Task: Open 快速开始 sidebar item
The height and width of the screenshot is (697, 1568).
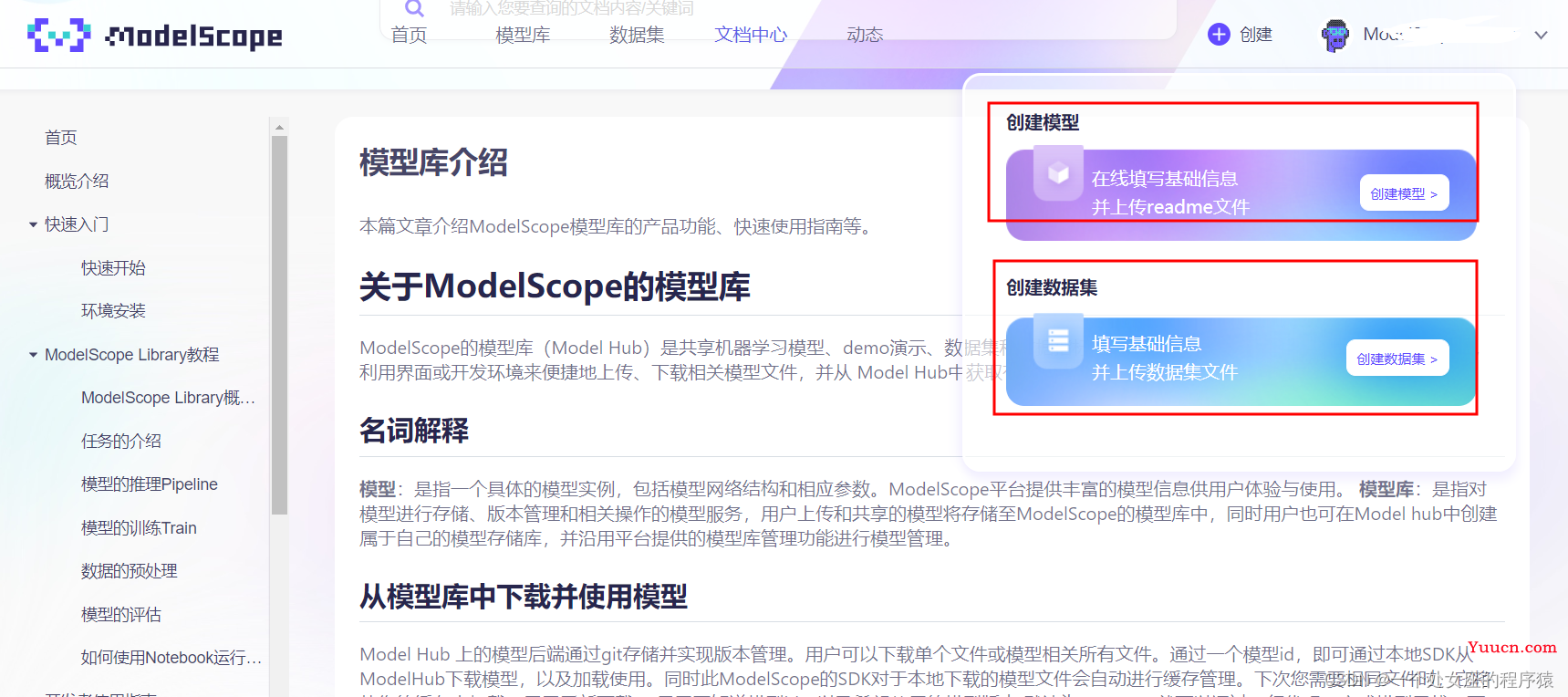Action: click(113, 268)
